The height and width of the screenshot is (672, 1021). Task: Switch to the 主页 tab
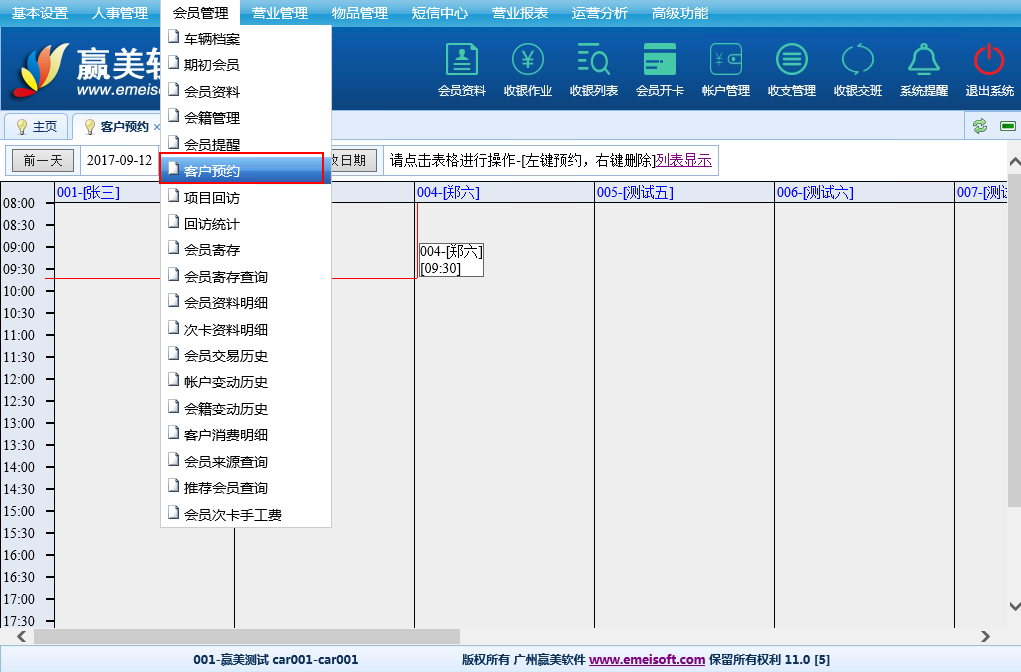point(37,127)
